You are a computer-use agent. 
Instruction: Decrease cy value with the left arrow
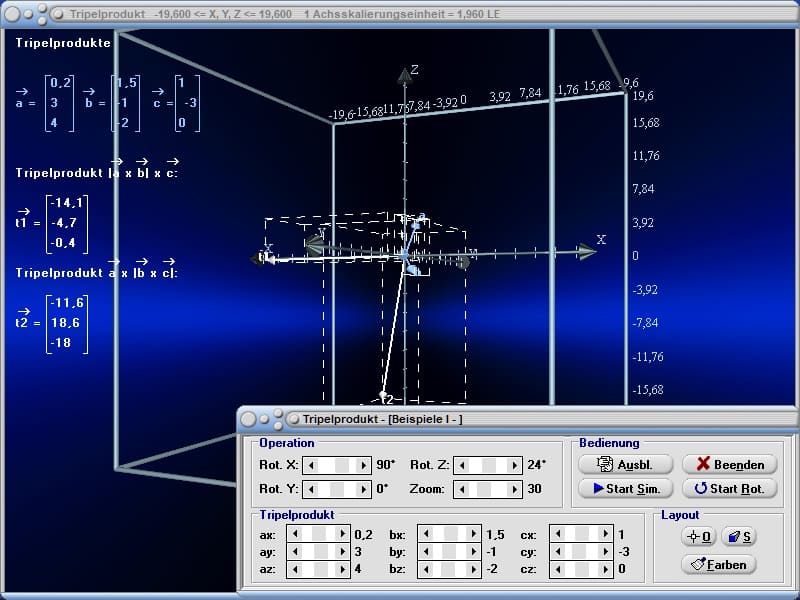(x=558, y=551)
